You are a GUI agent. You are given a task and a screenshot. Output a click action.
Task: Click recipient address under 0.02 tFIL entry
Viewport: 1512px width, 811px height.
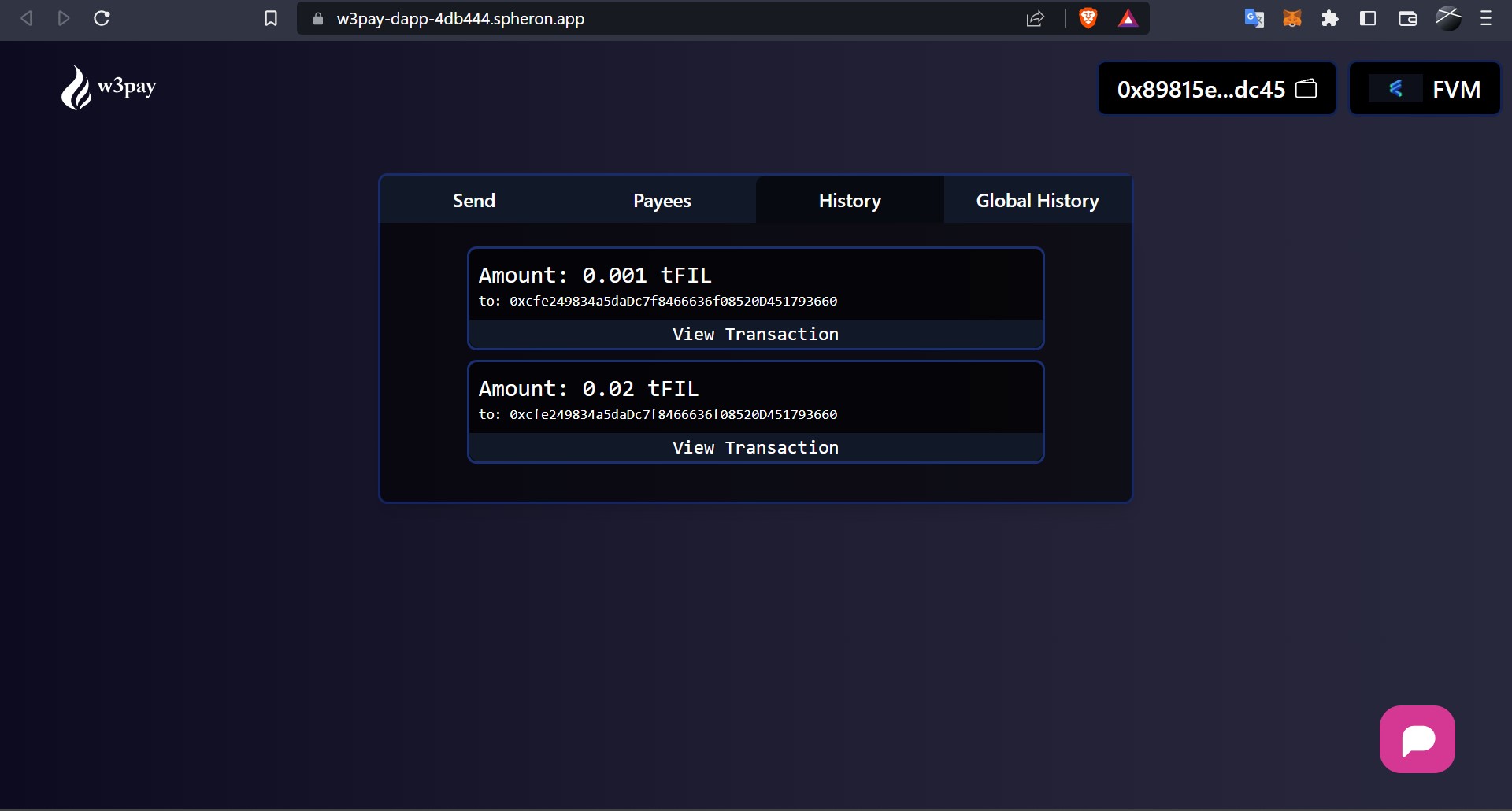click(673, 414)
